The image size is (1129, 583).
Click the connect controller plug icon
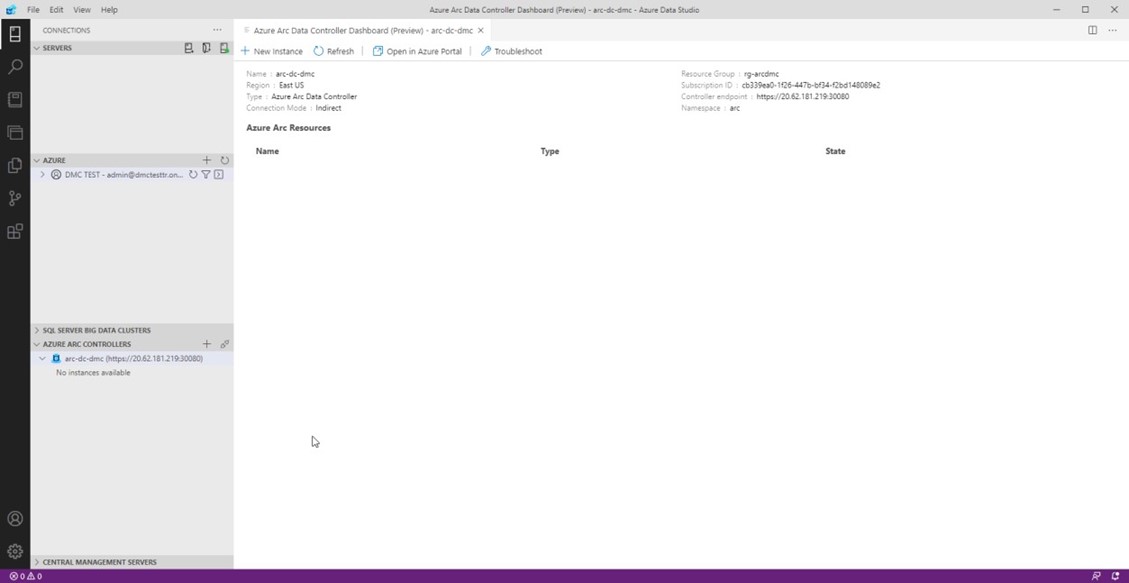(225, 344)
